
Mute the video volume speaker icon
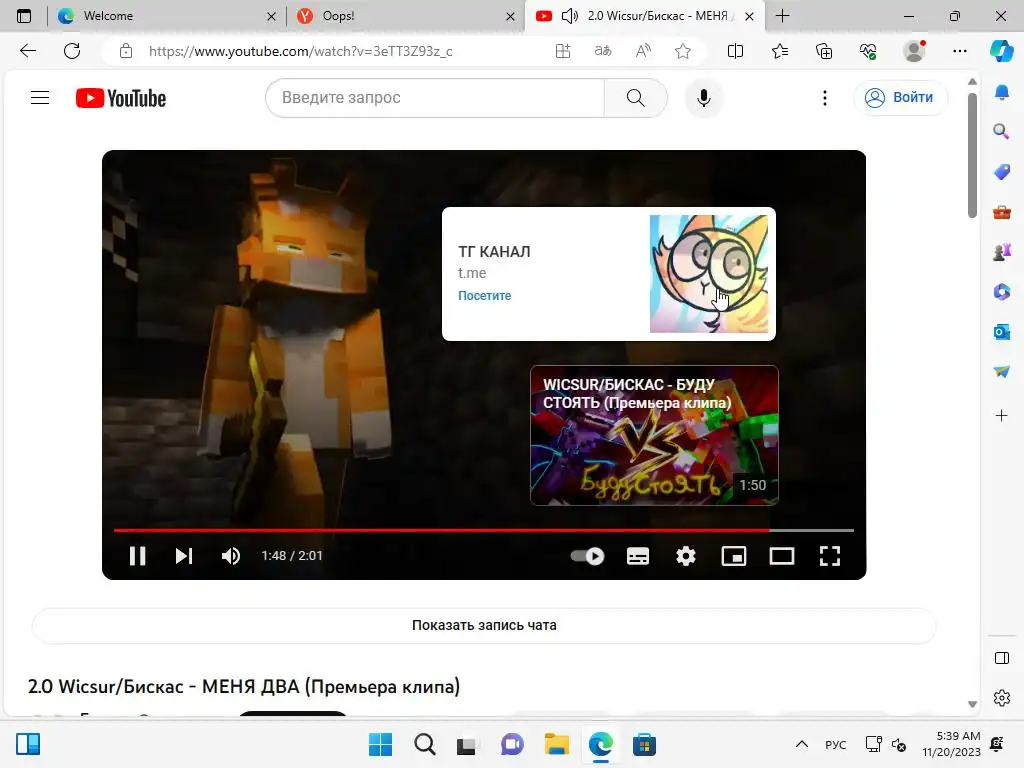pyautogui.click(x=231, y=556)
